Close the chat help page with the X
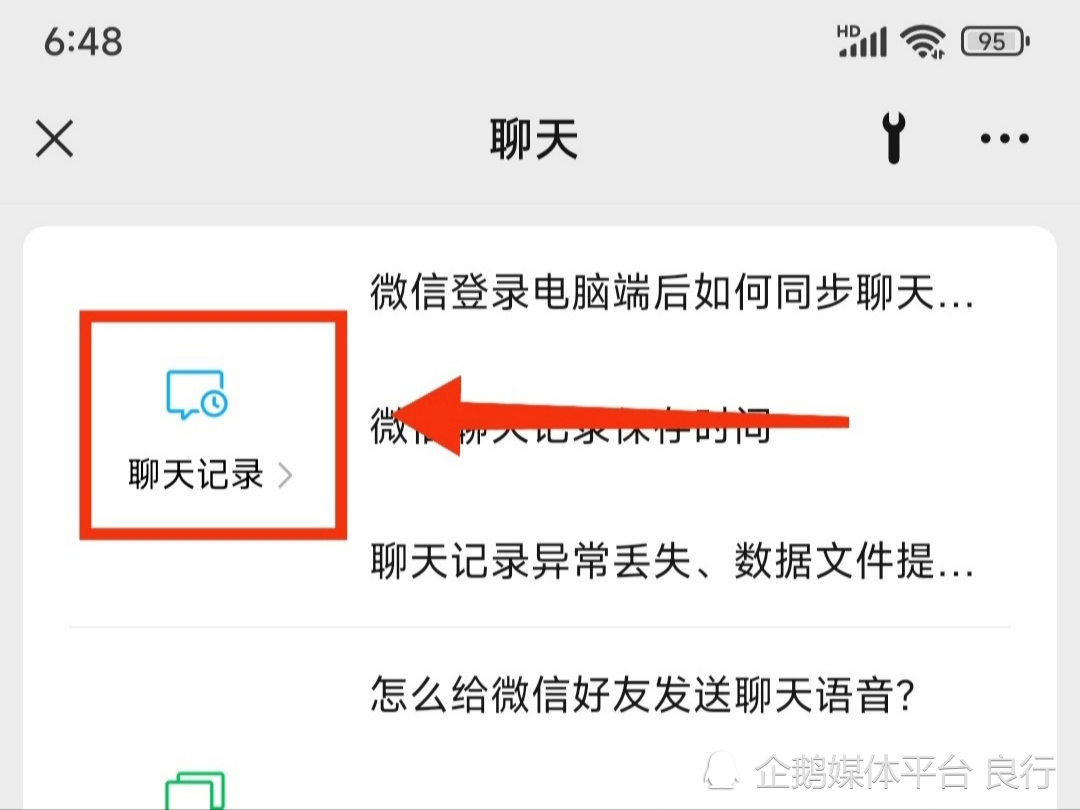The image size is (1080, 810). point(54,138)
